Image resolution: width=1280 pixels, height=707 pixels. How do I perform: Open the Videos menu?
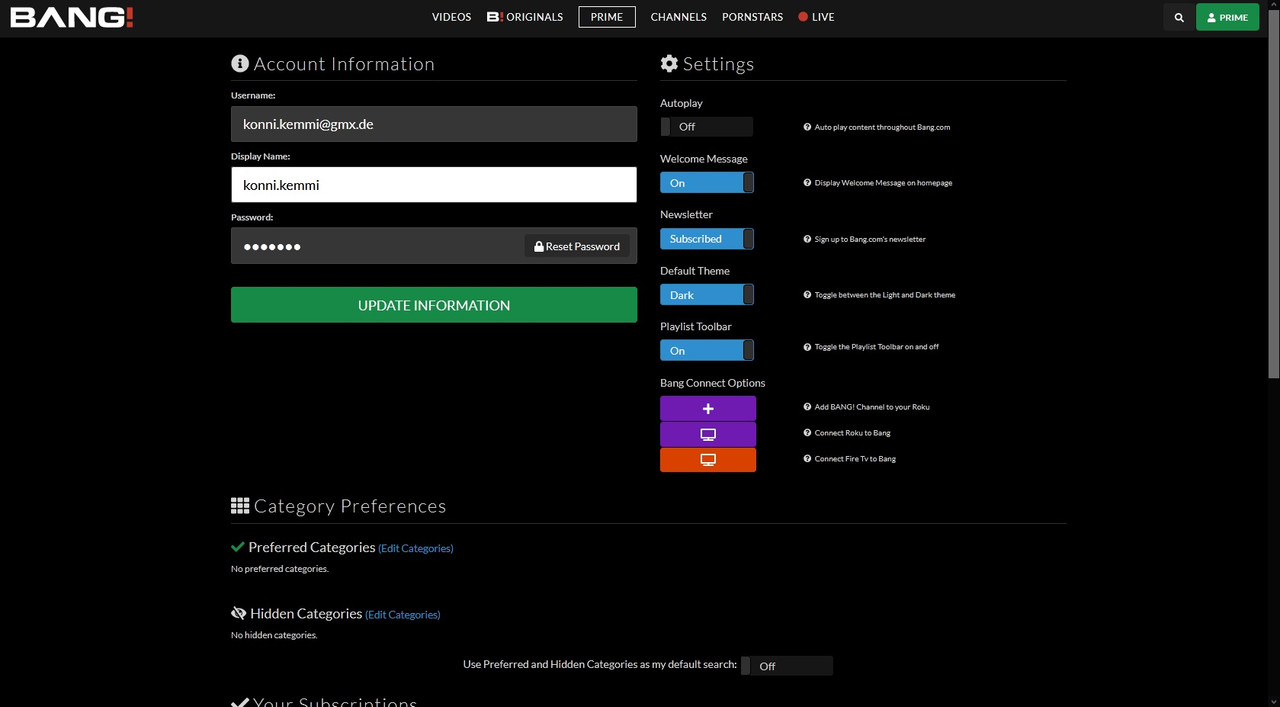pos(451,17)
